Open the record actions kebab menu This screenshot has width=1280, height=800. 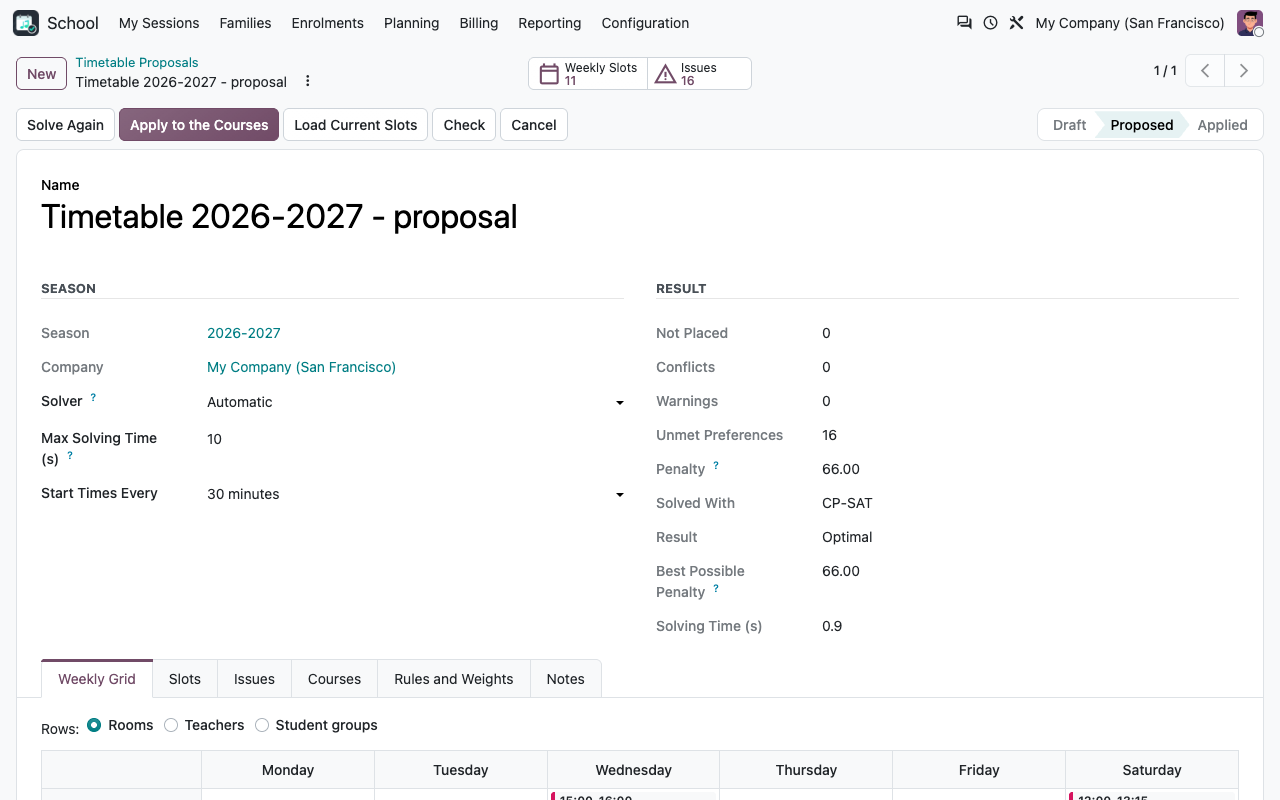point(308,81)
